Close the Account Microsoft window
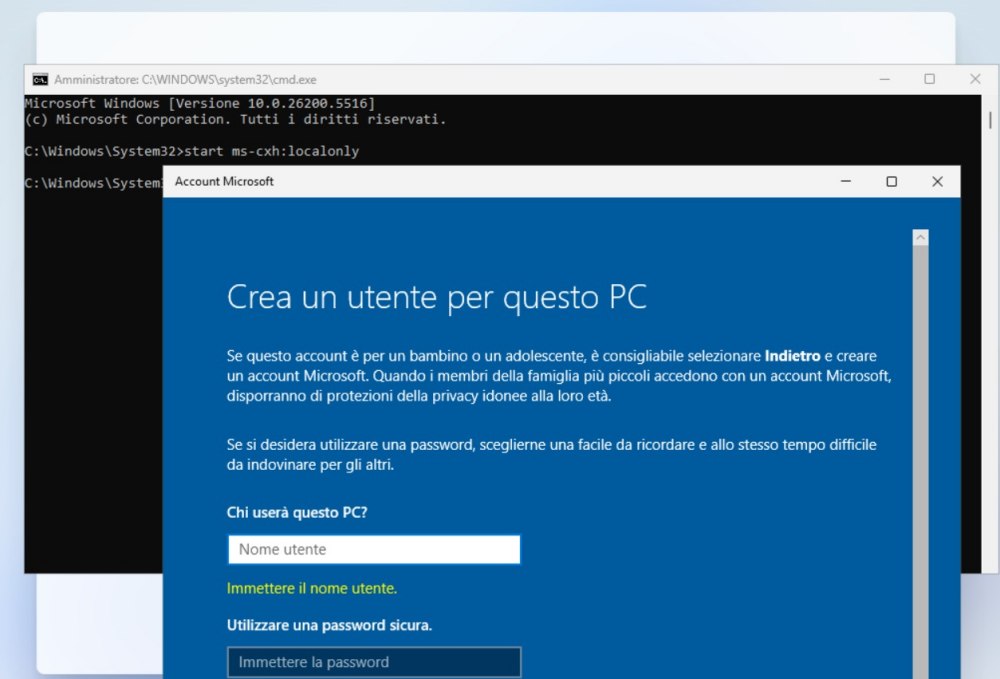This screenshot has height=679, width=1000. point(937,182)
